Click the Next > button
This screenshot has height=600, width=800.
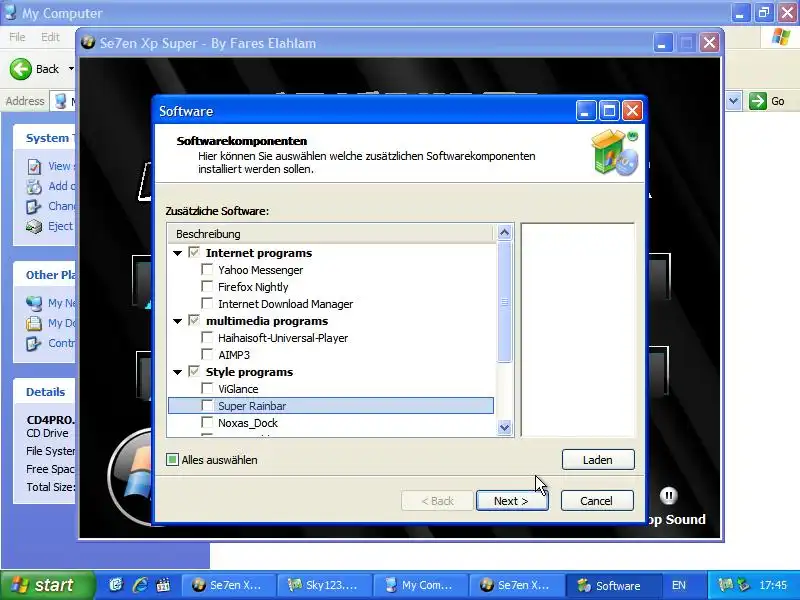click(512, 501)
